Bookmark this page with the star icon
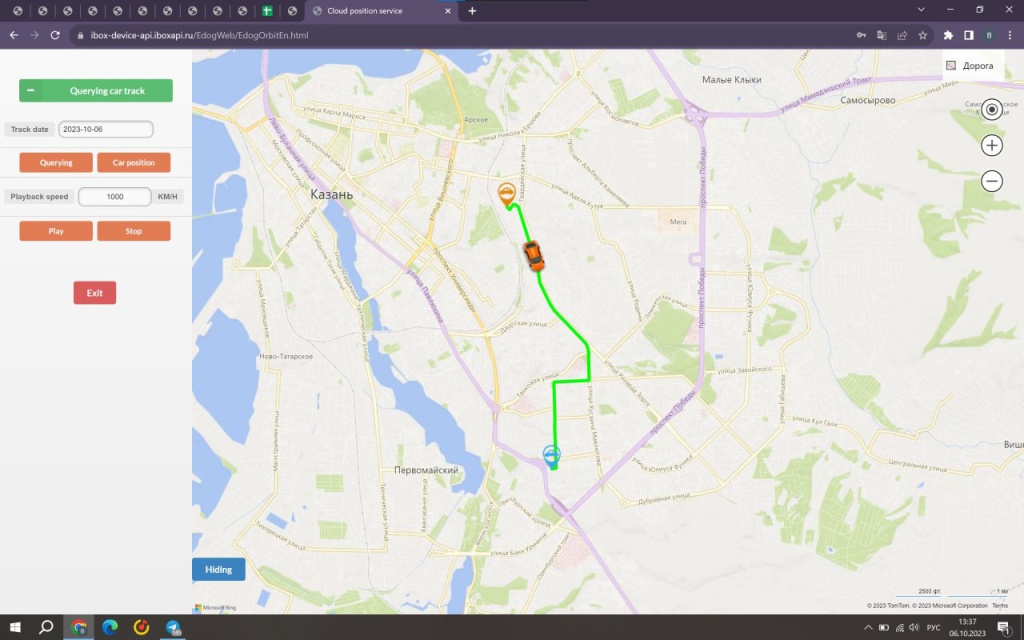The height and width of the screenshot is (640, 1024). click(x=922, y=35)
